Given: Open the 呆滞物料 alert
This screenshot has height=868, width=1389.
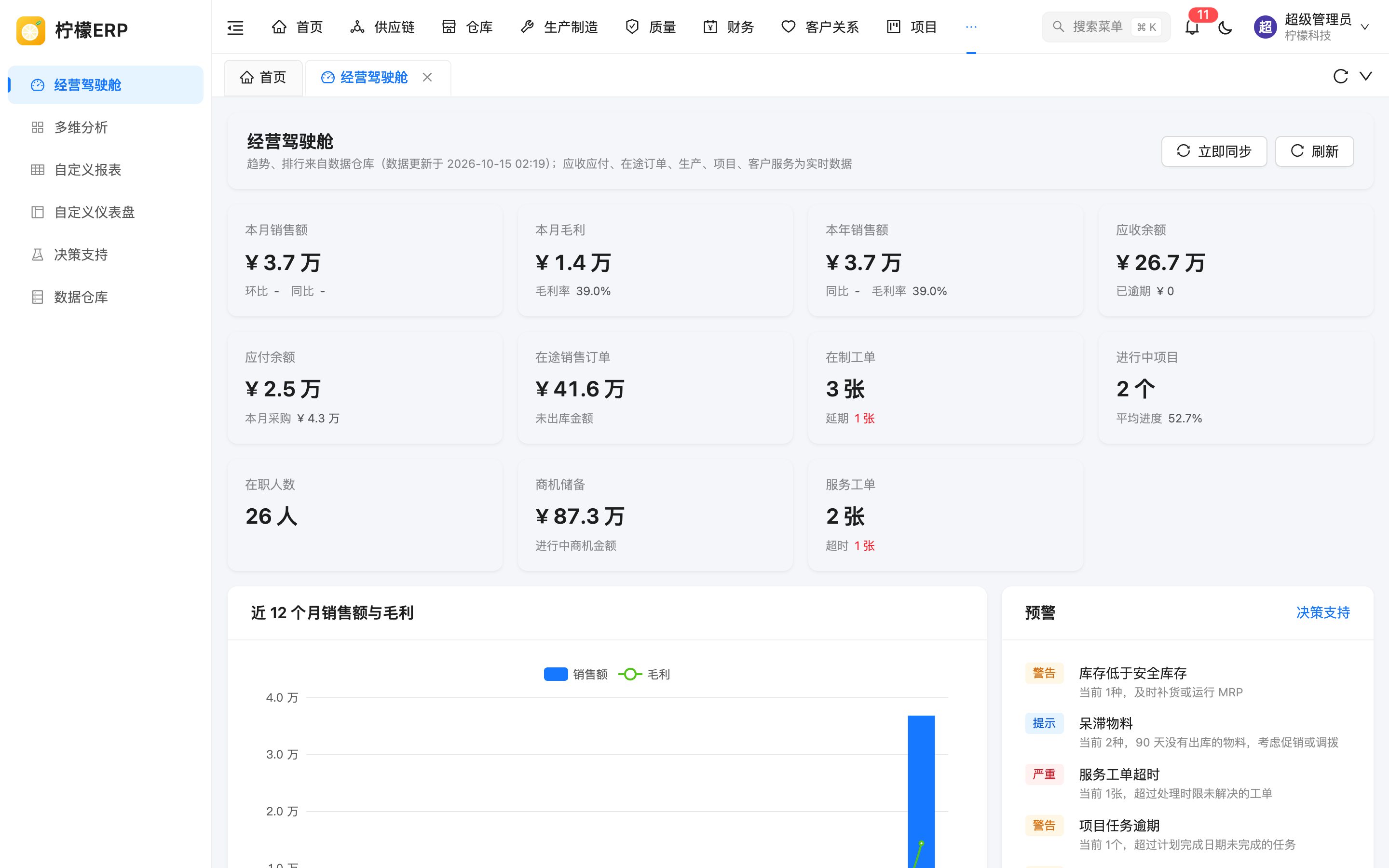Looking at the screenshot, I should coord(1187,732).
